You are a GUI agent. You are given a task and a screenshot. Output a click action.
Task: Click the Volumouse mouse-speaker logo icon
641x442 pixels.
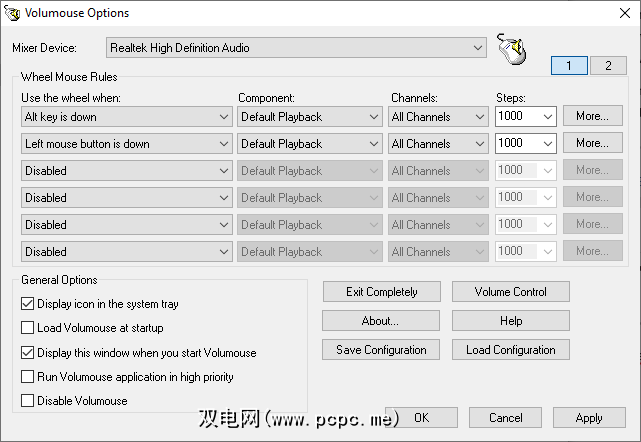[512, 49]
